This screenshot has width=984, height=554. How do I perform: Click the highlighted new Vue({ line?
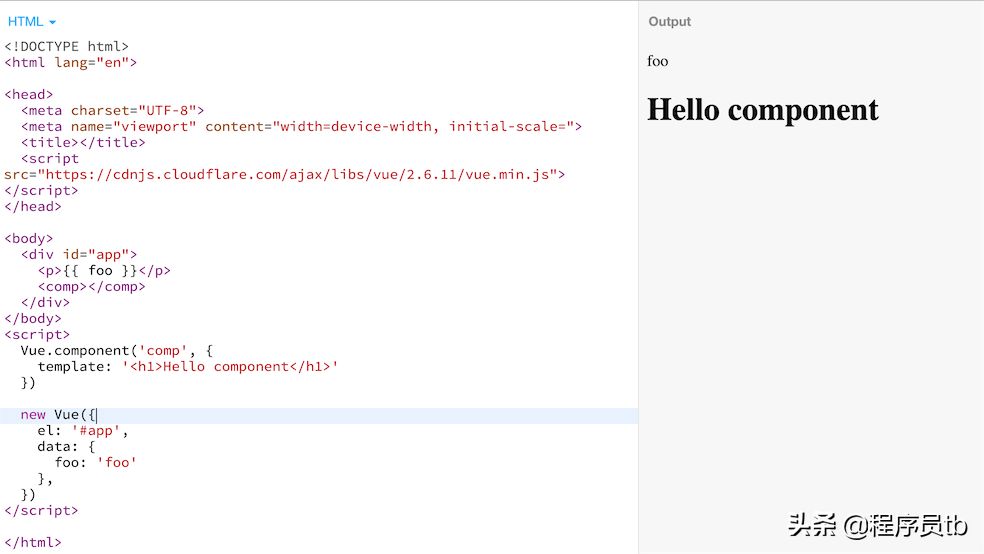tap(58, 414)
